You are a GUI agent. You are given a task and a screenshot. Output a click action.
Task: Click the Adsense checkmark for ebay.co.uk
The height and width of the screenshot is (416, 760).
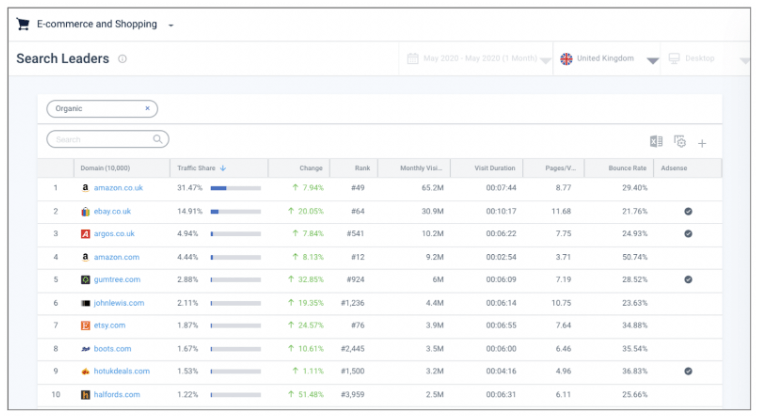coord(688,211)
